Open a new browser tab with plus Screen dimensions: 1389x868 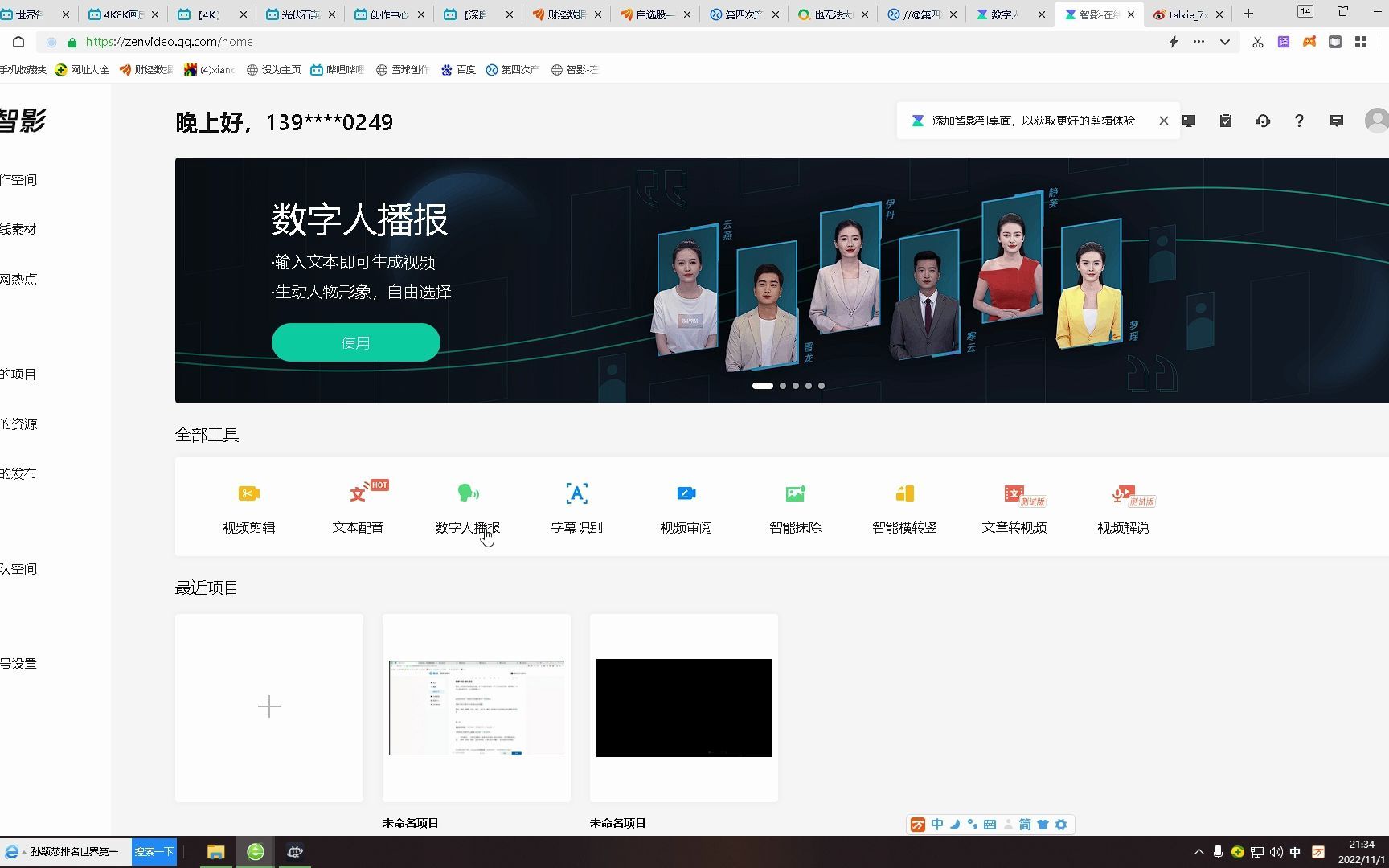coord(1248,14)
